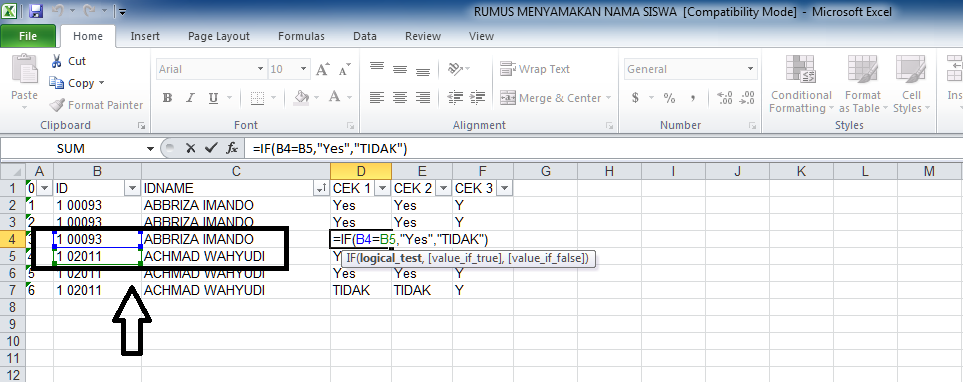Viewport: 963px width, 382px height.
Task: Open the Arial font name dropdown
Action: point(260,69)
